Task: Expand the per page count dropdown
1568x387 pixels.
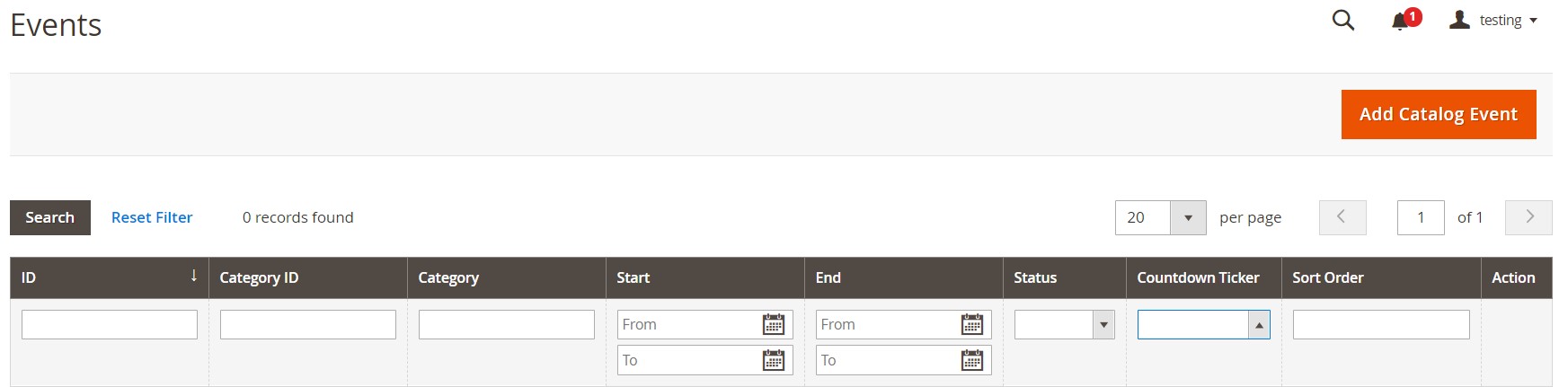Action: click(1188, 217)
